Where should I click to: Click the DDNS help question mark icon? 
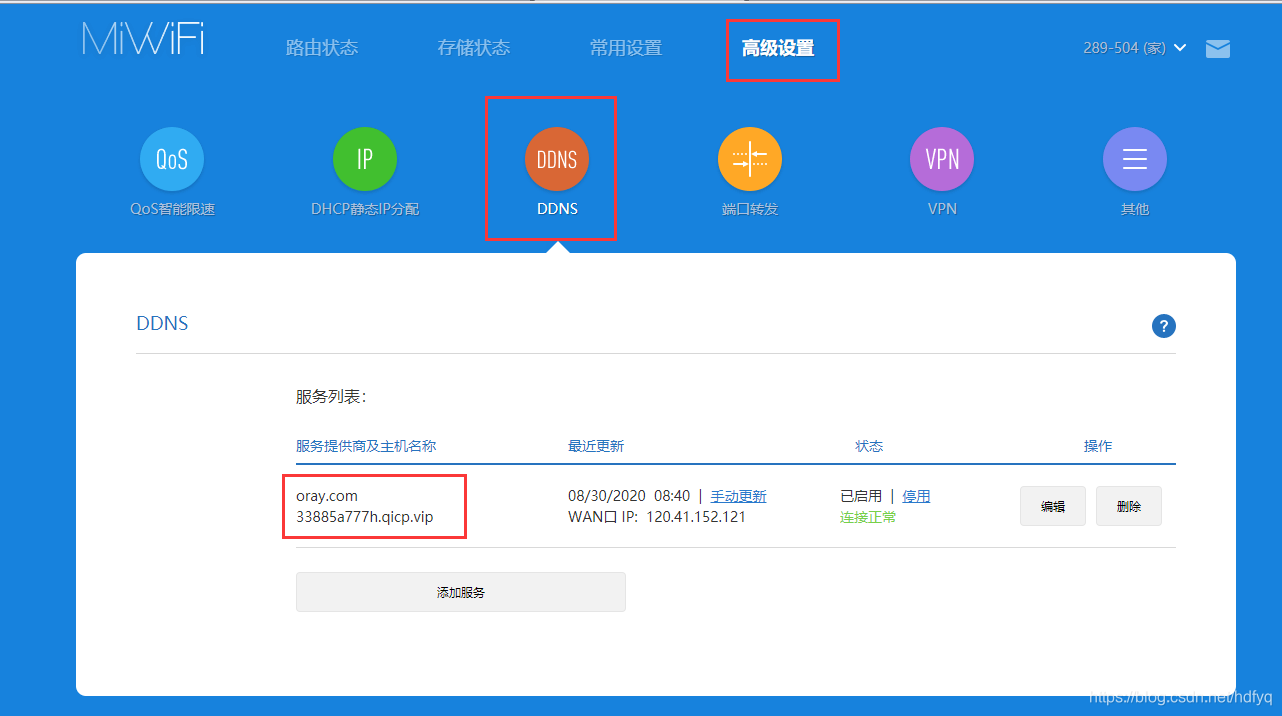point(1164,326)
